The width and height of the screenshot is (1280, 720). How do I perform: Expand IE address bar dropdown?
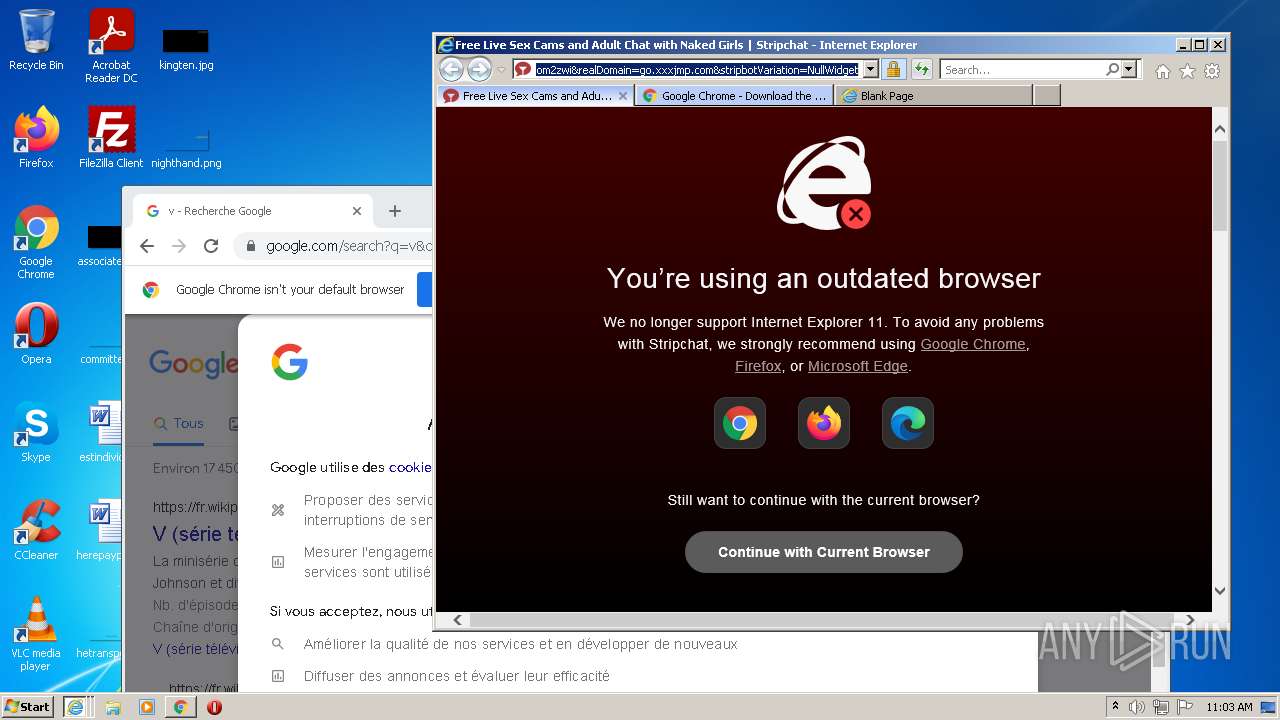tap(870, 69)
